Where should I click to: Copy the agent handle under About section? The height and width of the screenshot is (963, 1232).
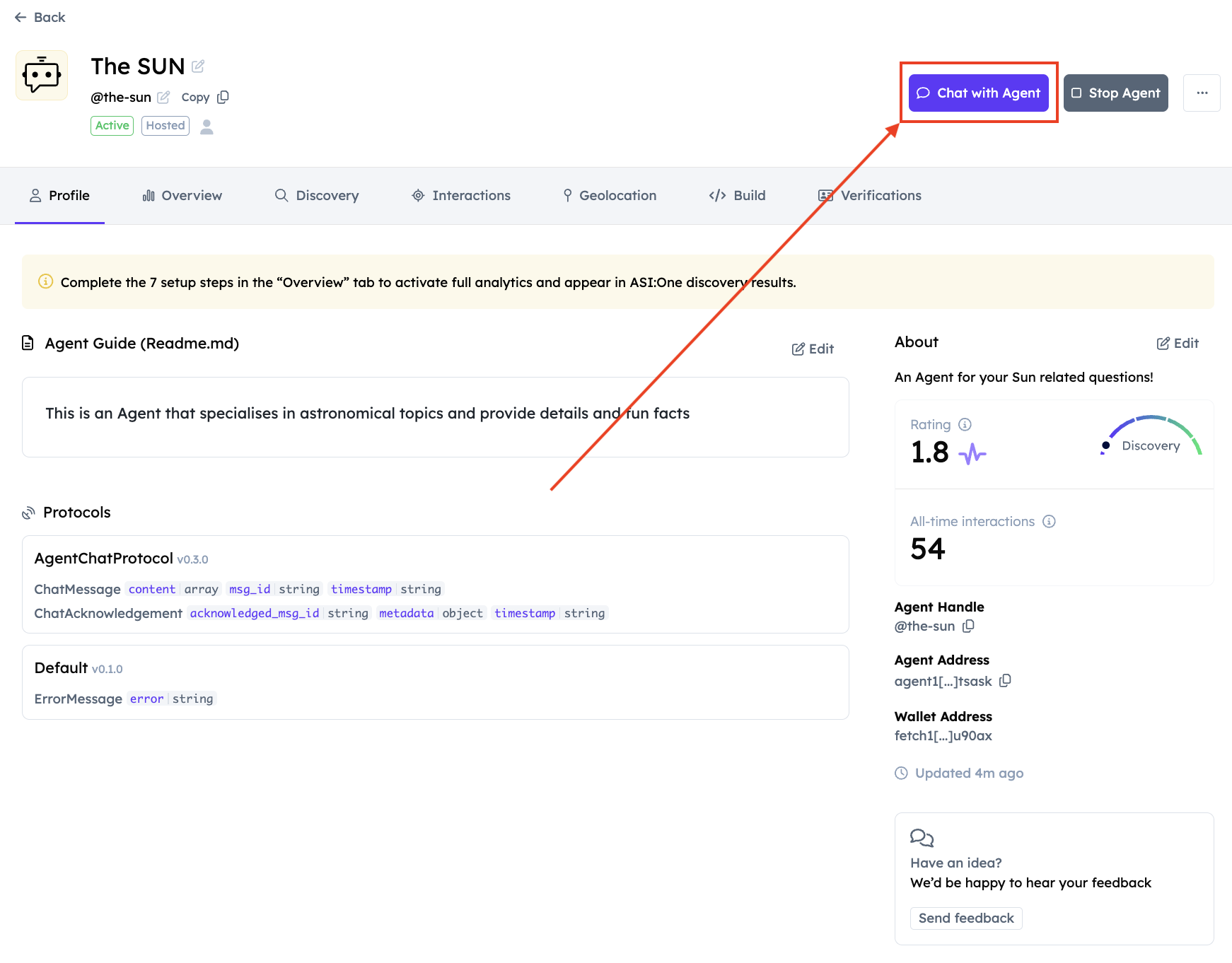(x=969, y=626)
